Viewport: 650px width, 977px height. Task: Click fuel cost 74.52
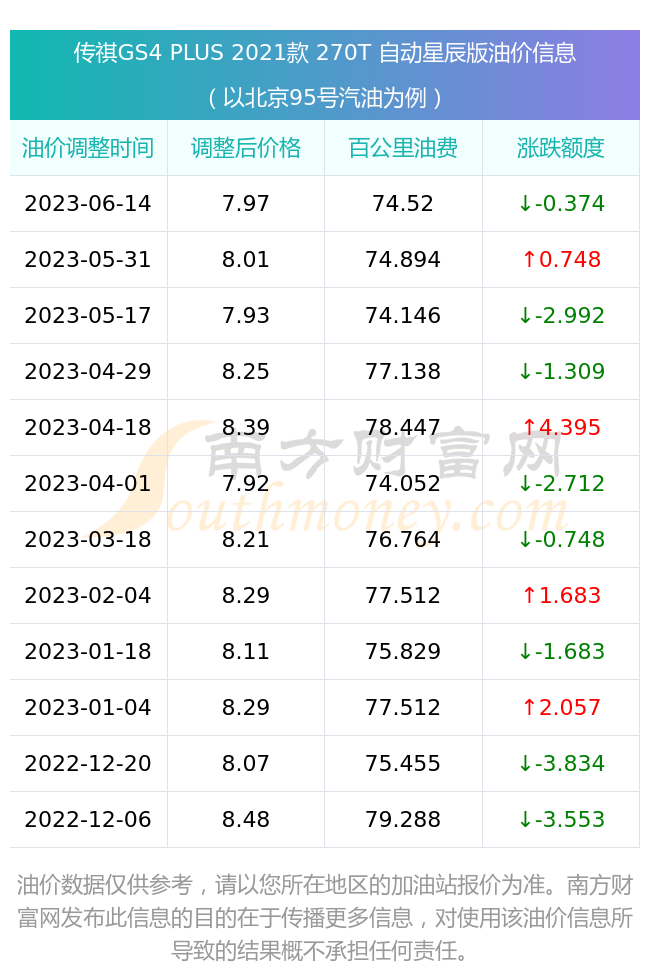pos(403,203)
